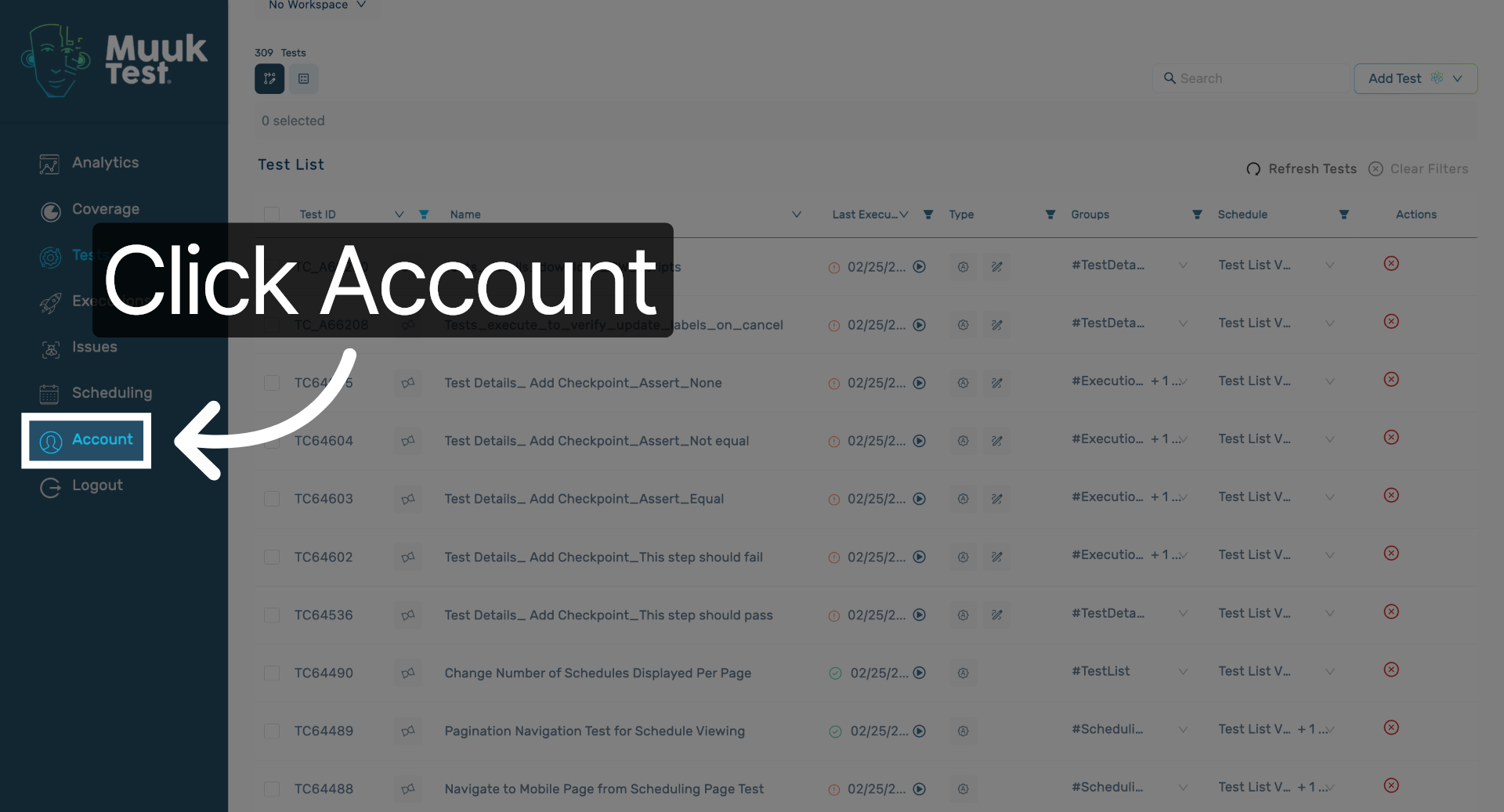Run test TC64604 using its play icon
1504x812 pixels.
point(919,441)
